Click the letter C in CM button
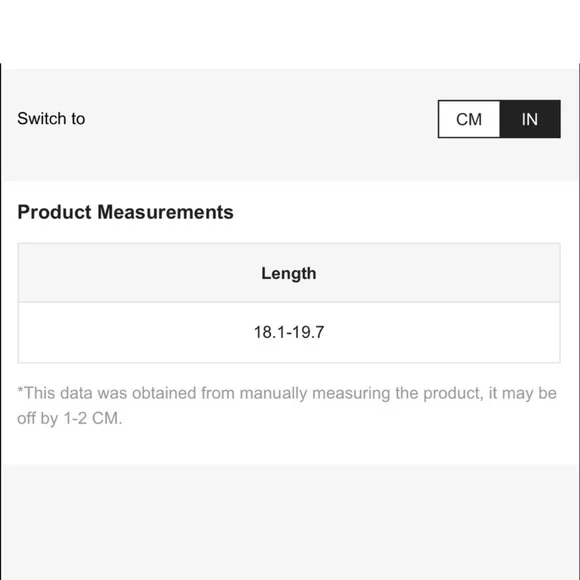Screen dimensions: 580x580 (462, 119)
